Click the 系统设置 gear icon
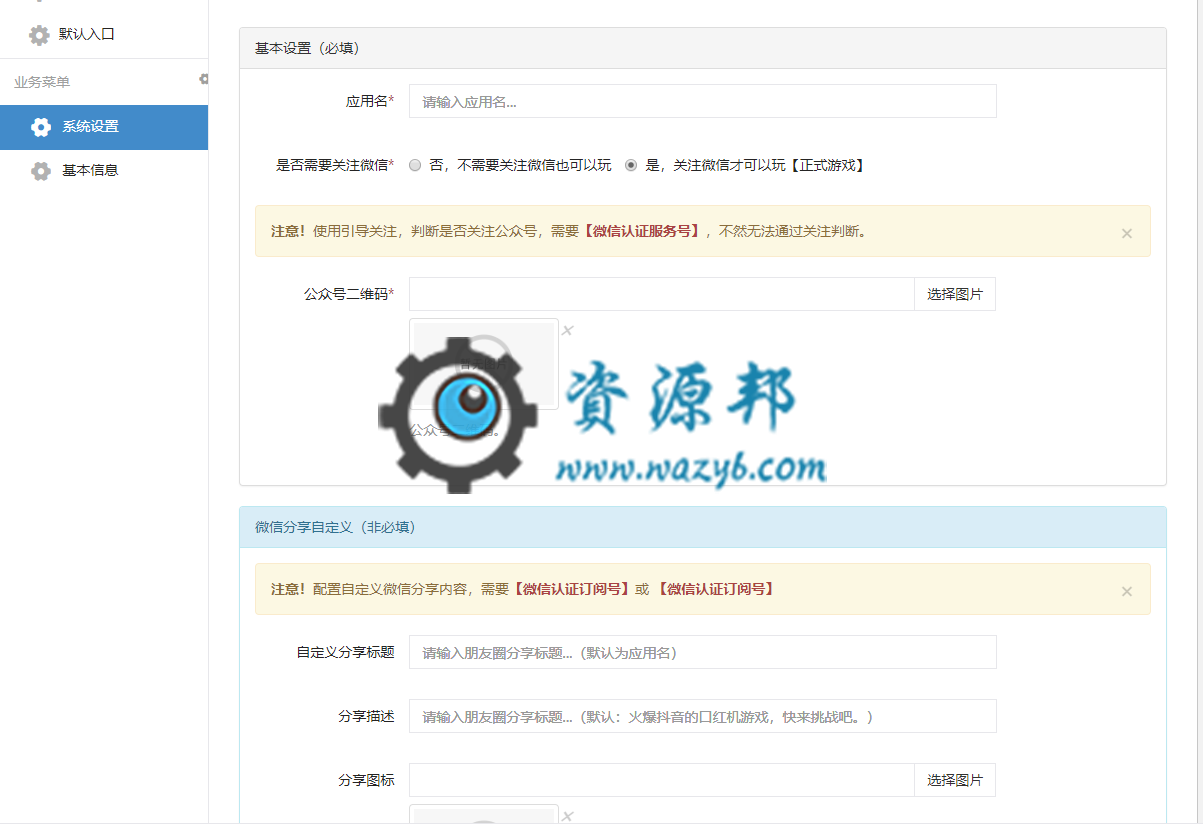Screen dimensions: 1203x832 click(41, 127)
